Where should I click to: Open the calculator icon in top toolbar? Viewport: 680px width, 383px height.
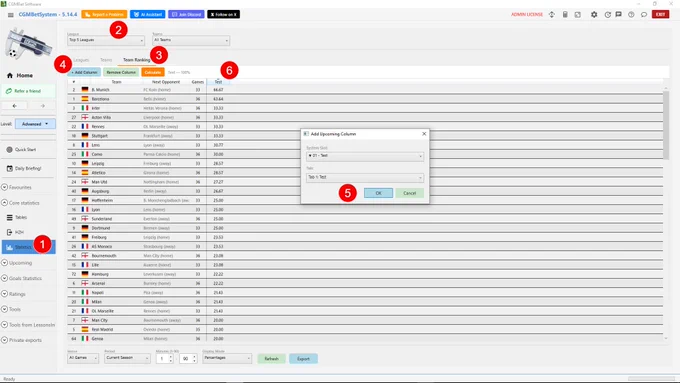(x=565, y=14)
